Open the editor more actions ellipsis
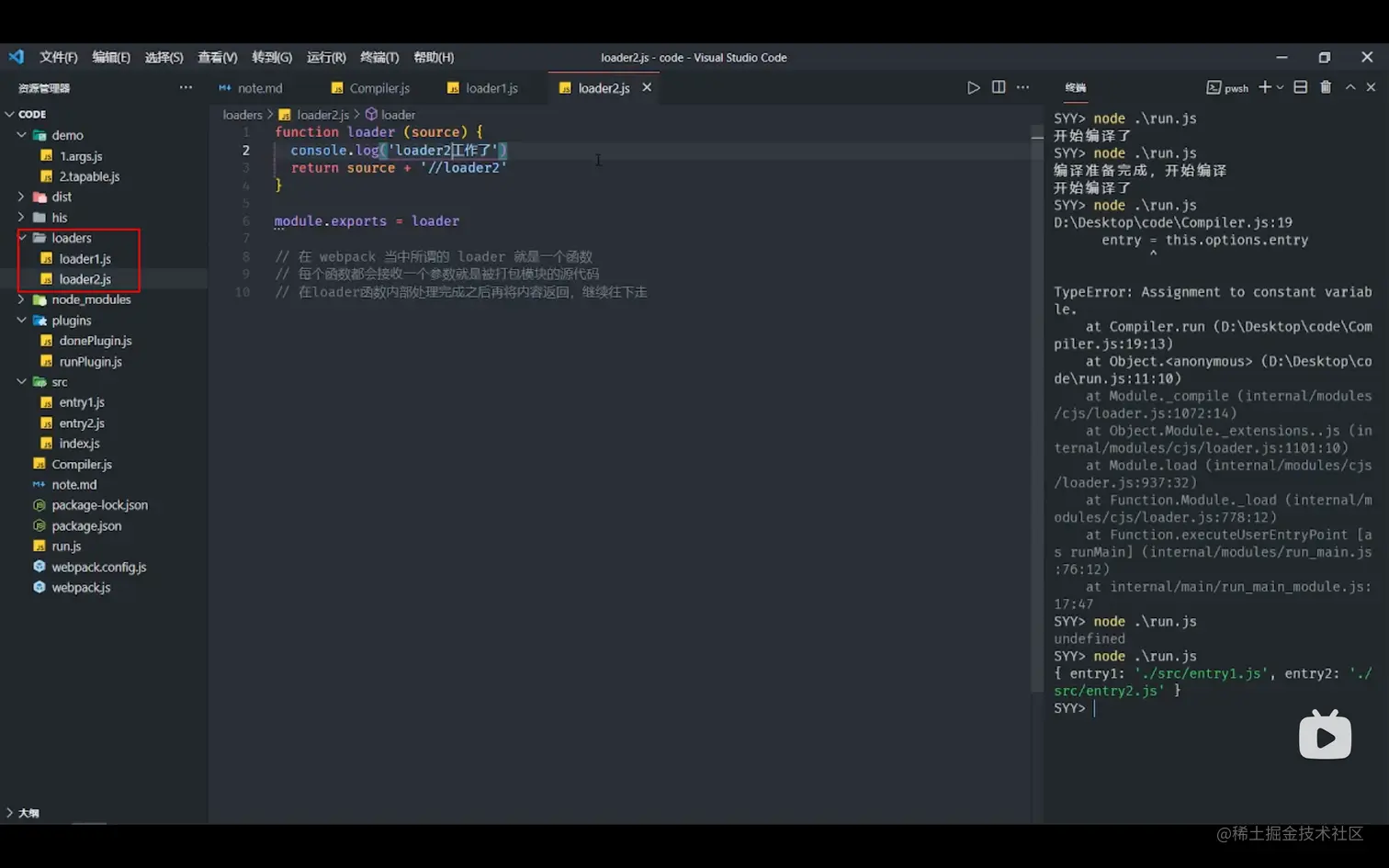The width and height of the screenshot is (1389, 868). (x=1022, y=87)
